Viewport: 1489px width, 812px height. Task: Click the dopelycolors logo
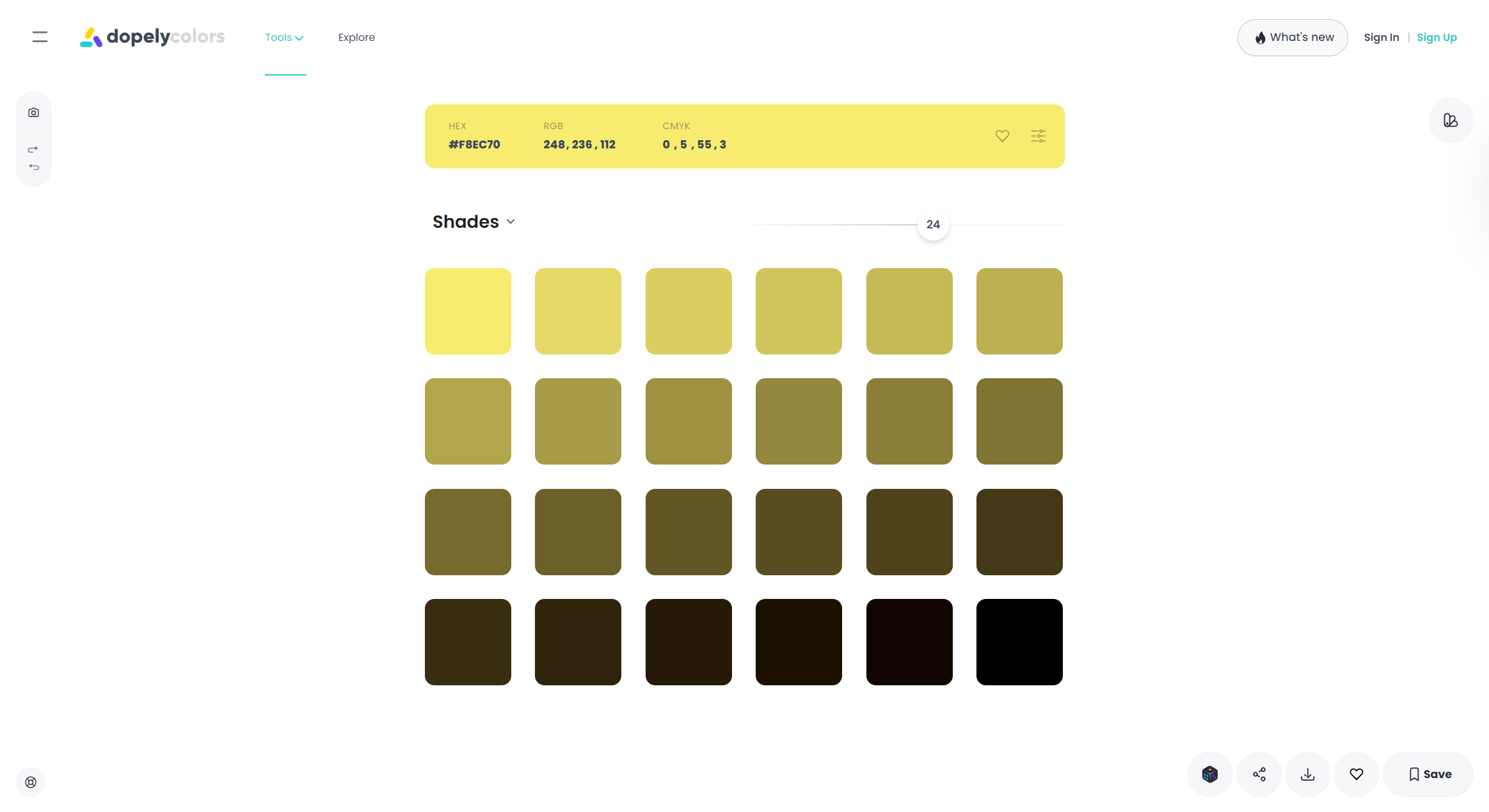tap(152, 37)
